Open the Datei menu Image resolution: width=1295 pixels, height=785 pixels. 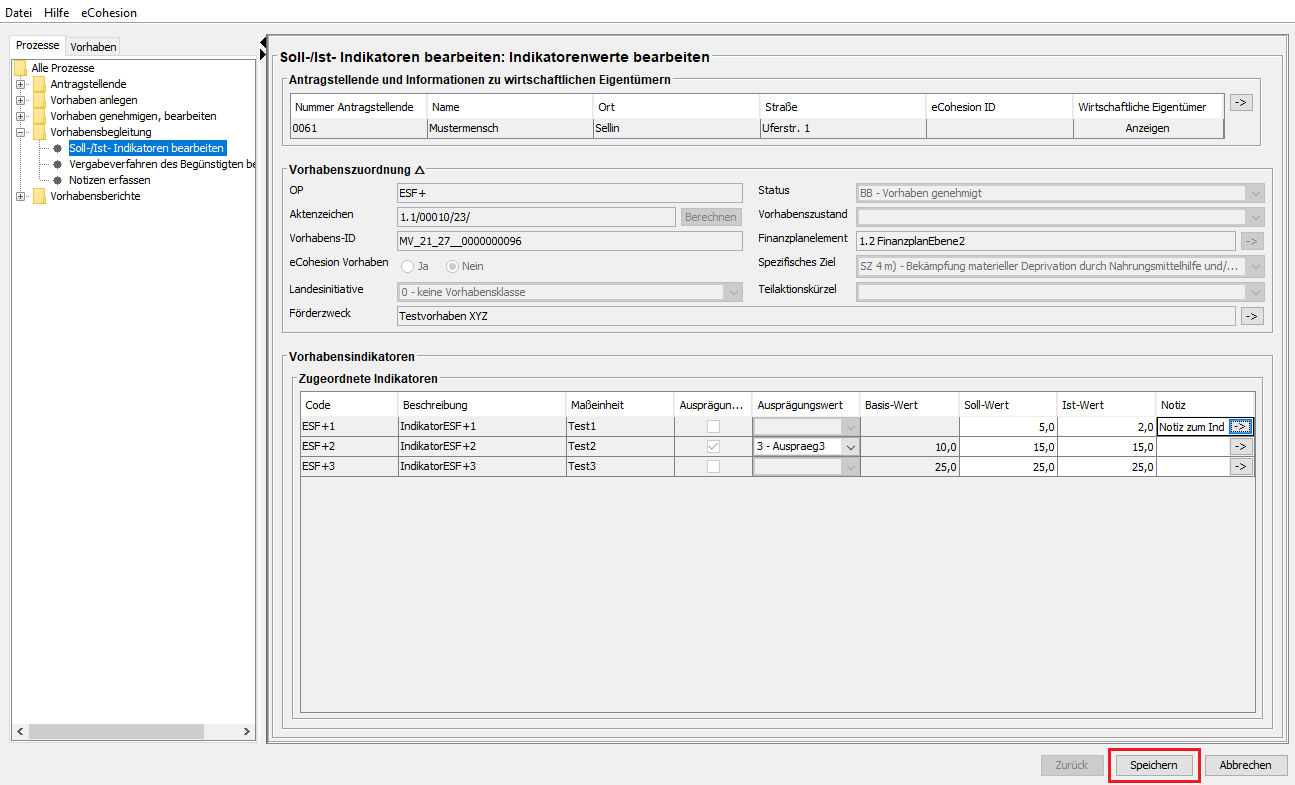click(19, 13)
